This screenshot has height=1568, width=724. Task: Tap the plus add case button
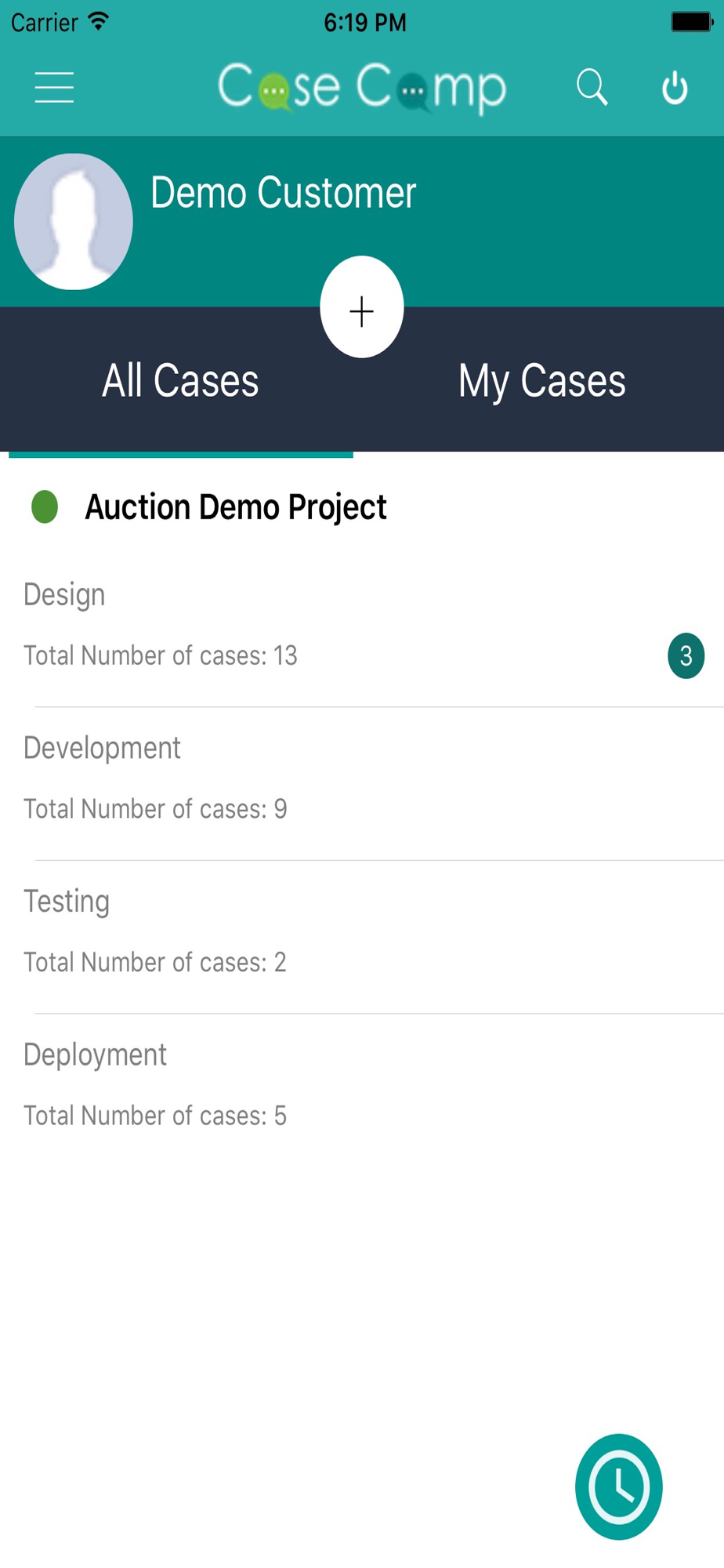pos(362,307)
